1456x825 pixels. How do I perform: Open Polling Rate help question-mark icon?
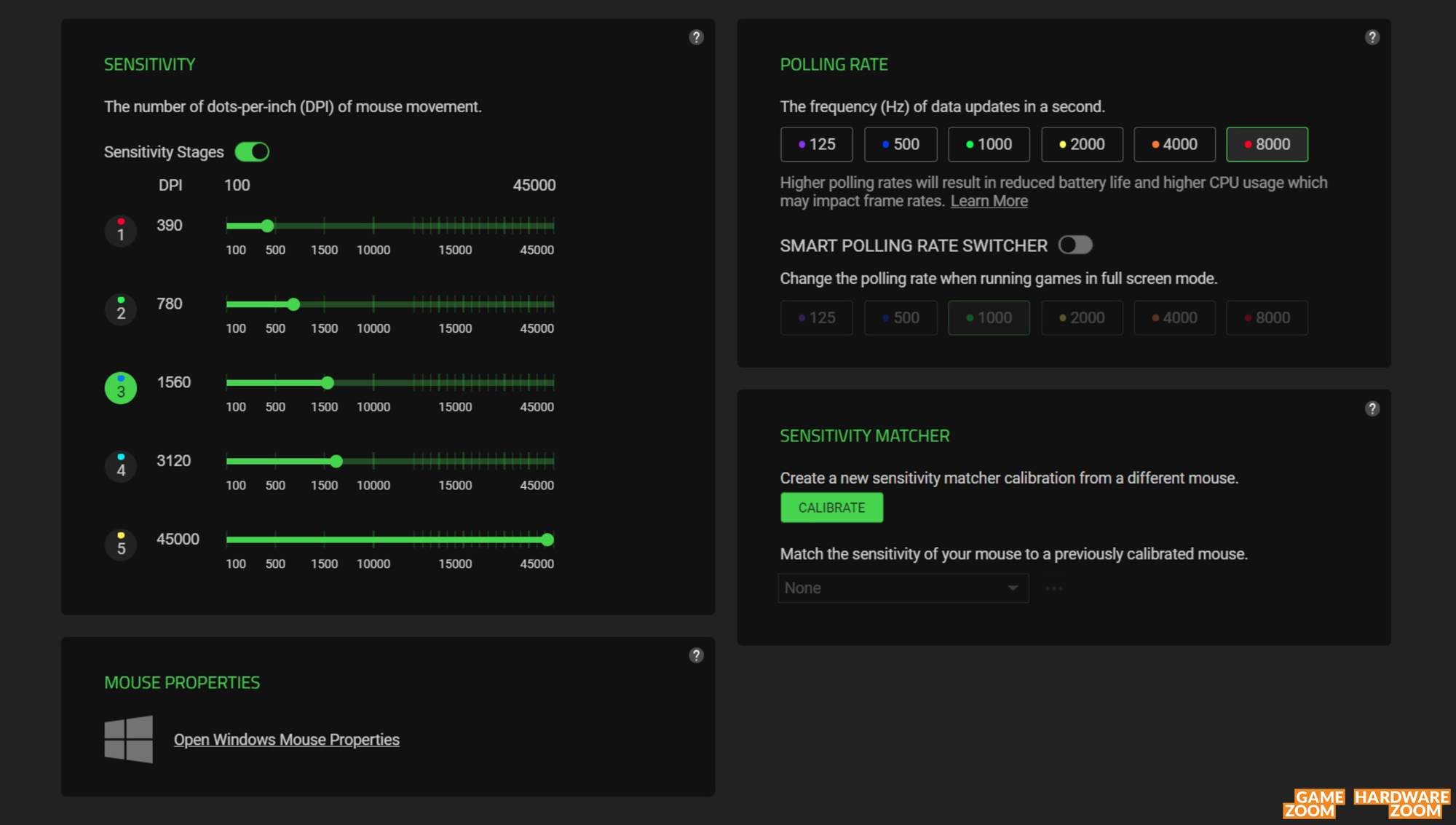coord(1372,37)
